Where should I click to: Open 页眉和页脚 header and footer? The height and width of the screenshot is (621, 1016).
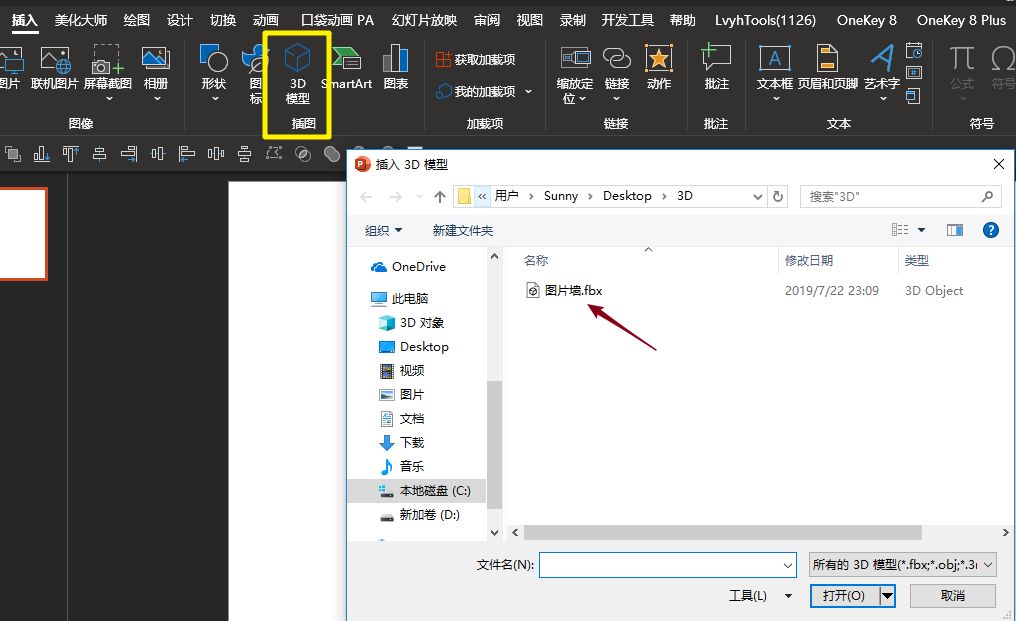pos(827,67)
